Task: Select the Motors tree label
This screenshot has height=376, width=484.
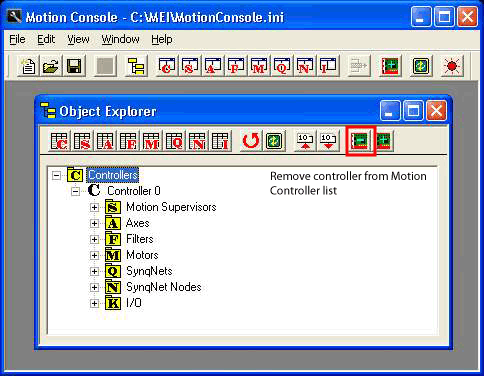Action: tap(142, 255)
